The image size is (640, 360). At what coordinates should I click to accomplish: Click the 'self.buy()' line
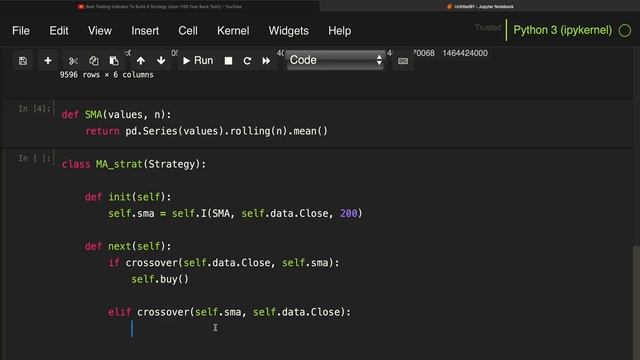pyautogui.click(x=160, y=279)
